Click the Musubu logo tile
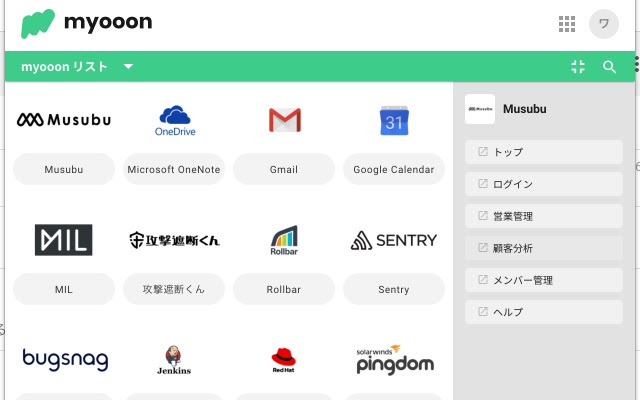Screen dimensions: 640x400 click(x=64, y=120)
